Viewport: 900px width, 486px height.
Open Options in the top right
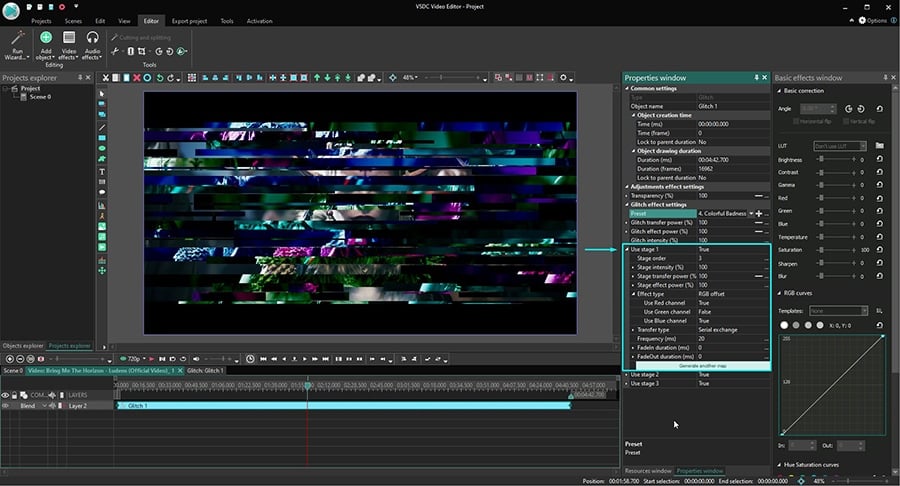click(x=872, y=20)
